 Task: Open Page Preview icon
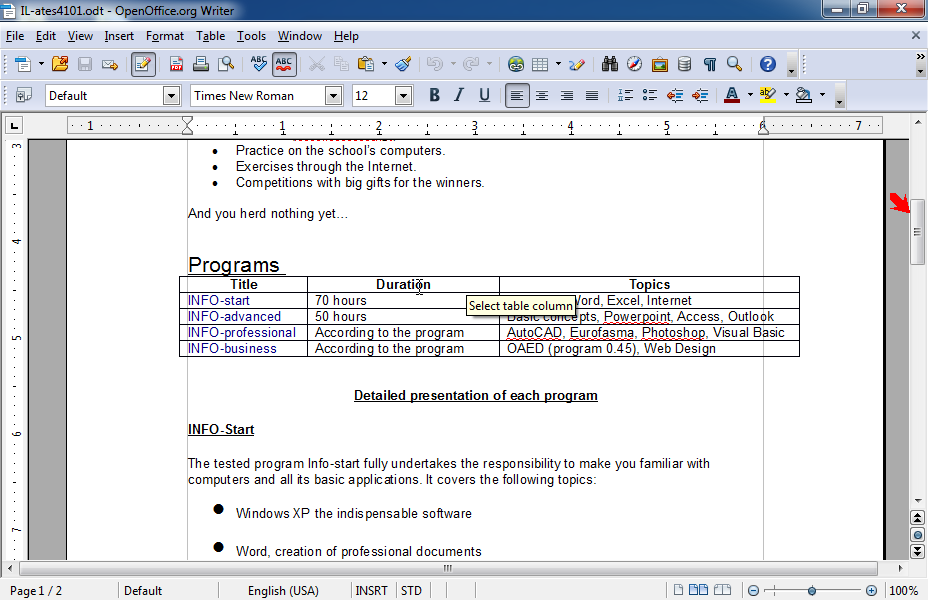(225, 64)
